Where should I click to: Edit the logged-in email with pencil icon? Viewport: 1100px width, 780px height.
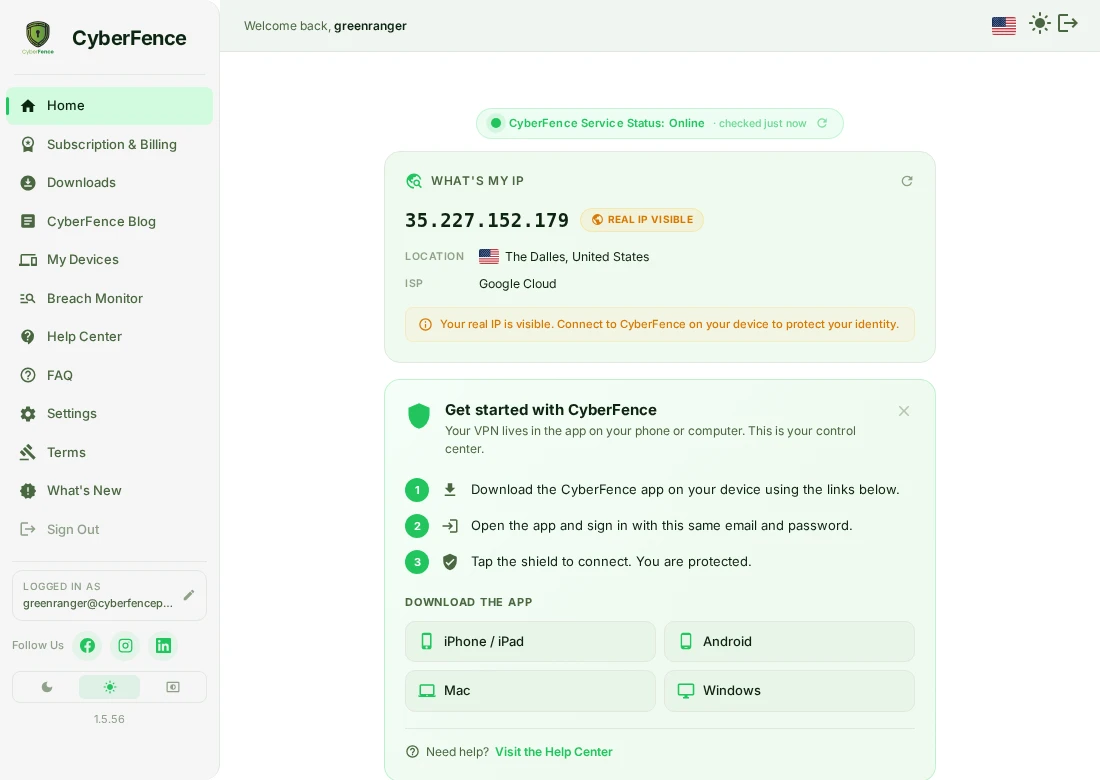[189, 595]
